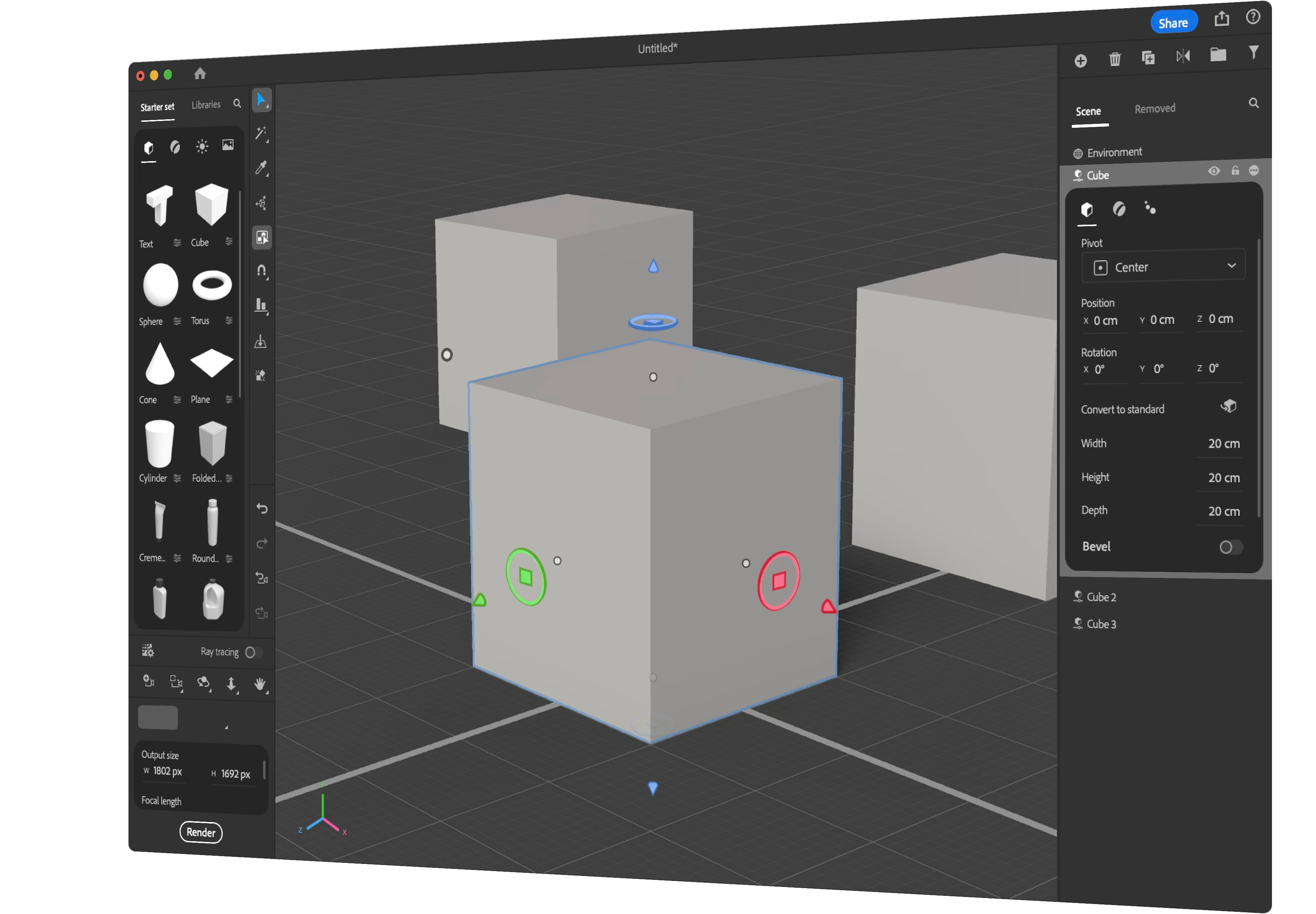The image size is (1316, 914).
Task: Click the Render button
Action: (x=201, y=832)
